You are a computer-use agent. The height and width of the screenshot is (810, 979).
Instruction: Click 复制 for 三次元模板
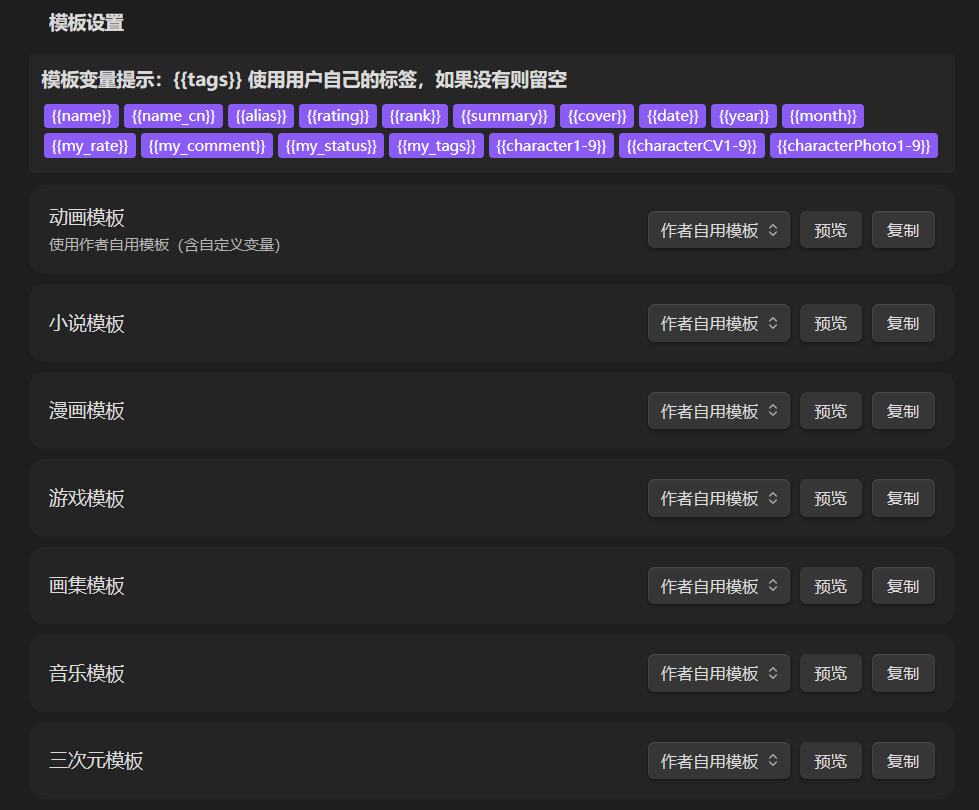click(x=903, y=761)
